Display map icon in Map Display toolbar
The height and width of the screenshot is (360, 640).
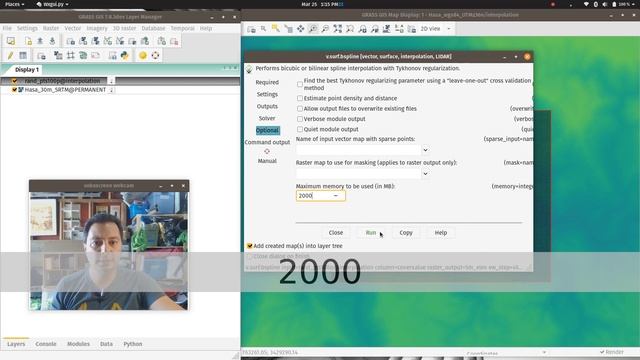251,29
